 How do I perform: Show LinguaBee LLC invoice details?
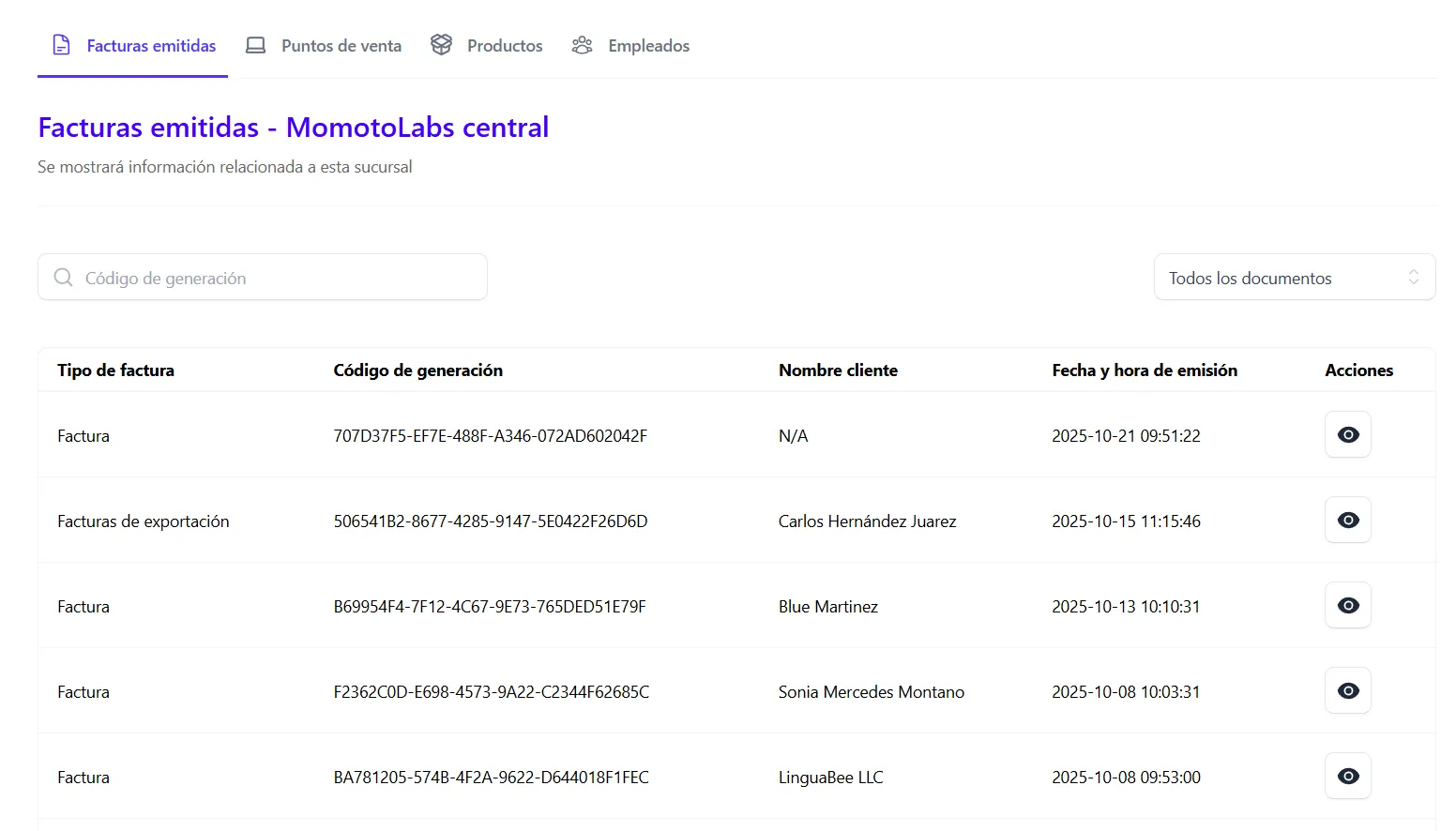(1347, 777)
